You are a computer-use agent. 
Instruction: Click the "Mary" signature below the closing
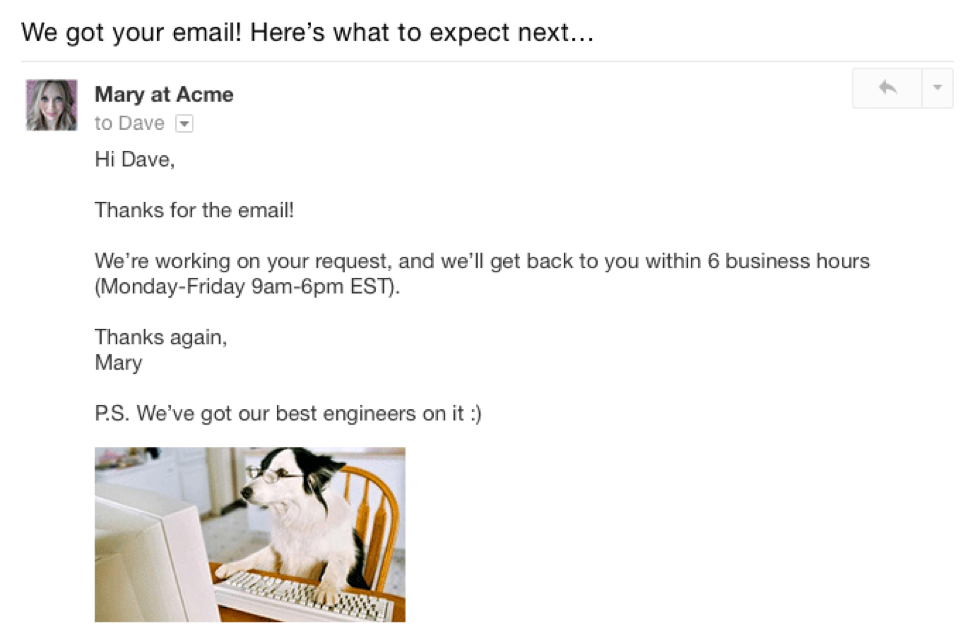pos(118,362)
